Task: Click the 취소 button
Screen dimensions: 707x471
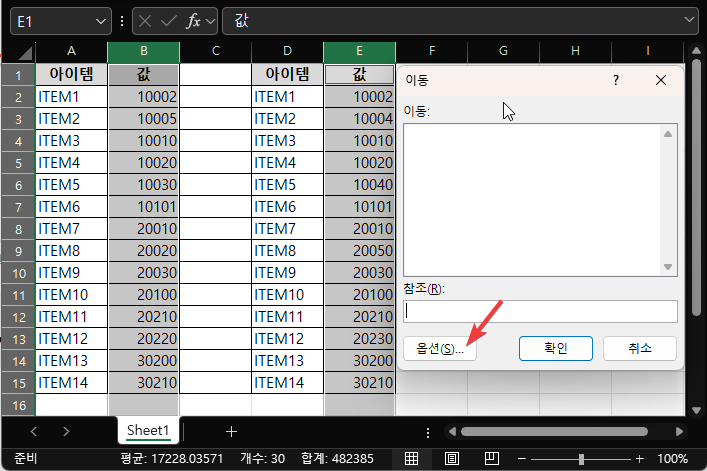Action: [x=640, y=348]
